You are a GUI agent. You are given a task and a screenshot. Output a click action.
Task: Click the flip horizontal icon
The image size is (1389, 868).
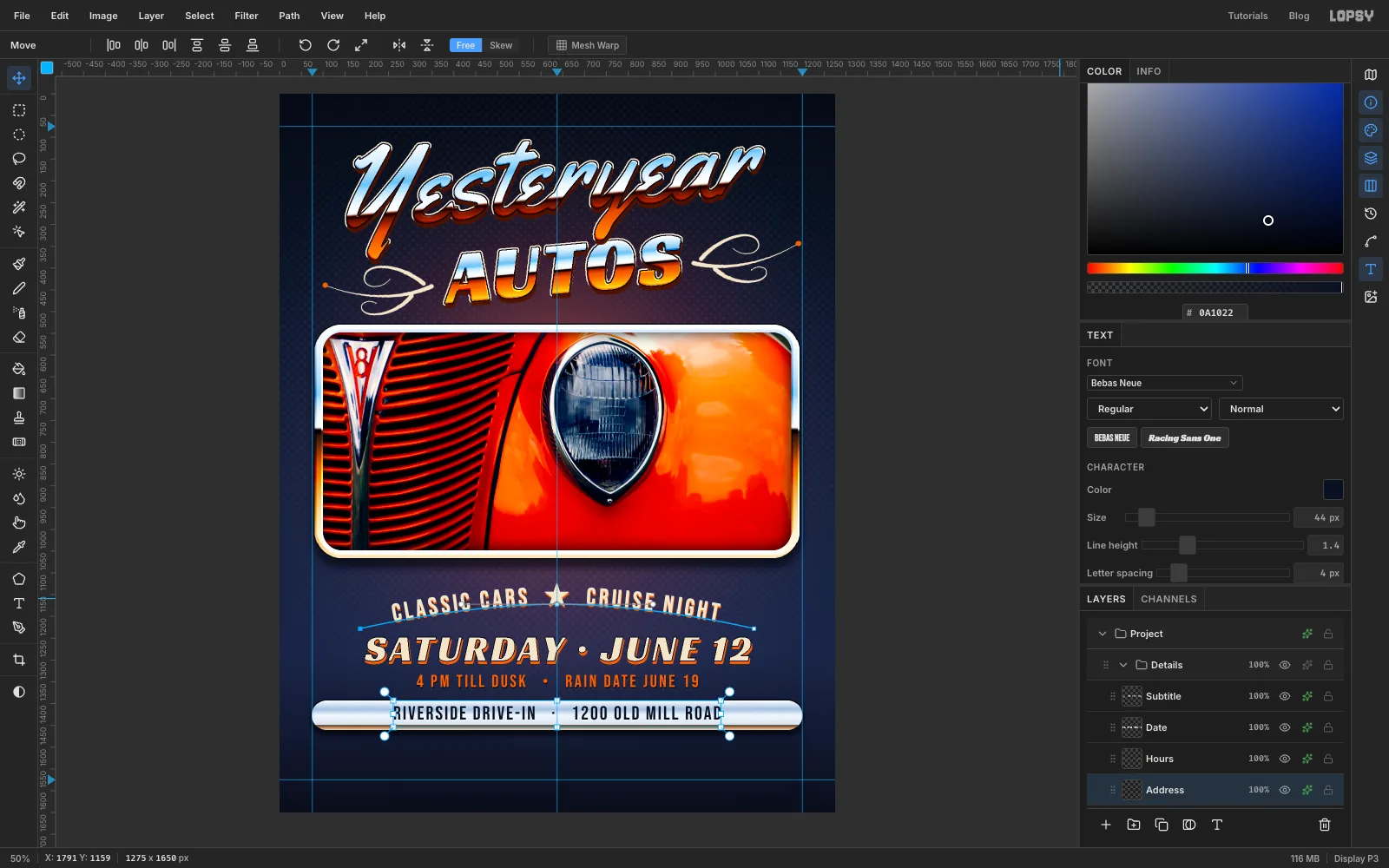coord(399,45)
